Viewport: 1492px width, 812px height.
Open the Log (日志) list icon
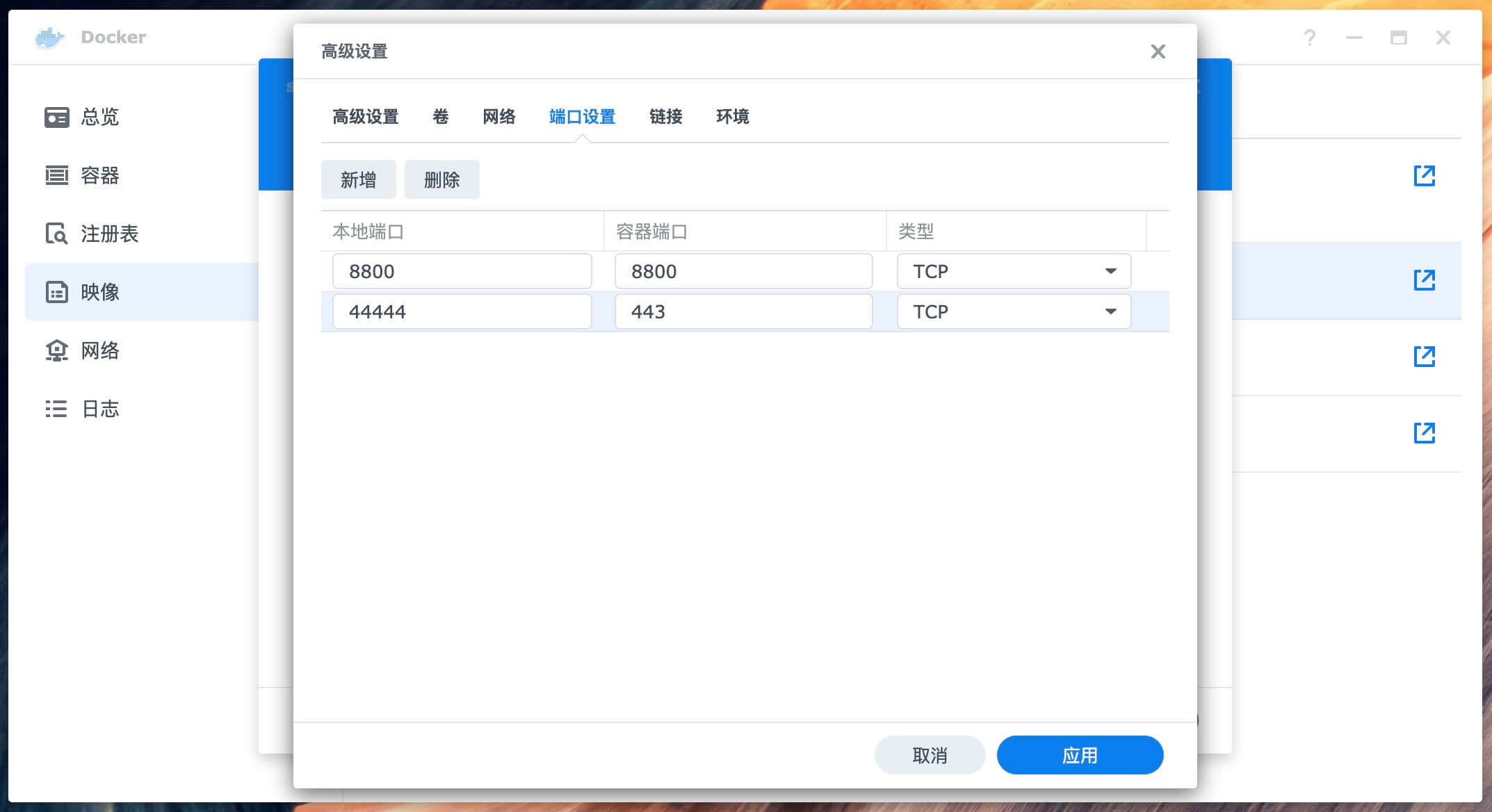(56, 409)
